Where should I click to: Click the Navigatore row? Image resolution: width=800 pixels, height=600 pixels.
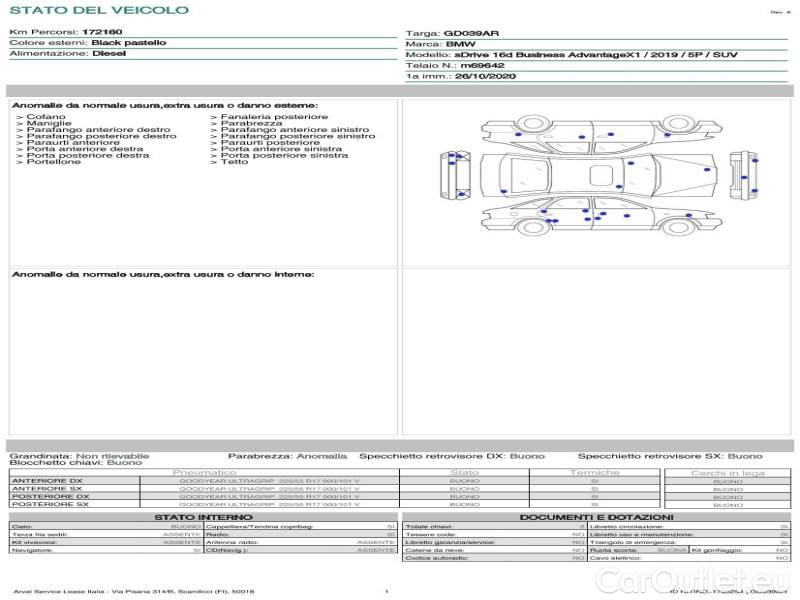[106, 551]
